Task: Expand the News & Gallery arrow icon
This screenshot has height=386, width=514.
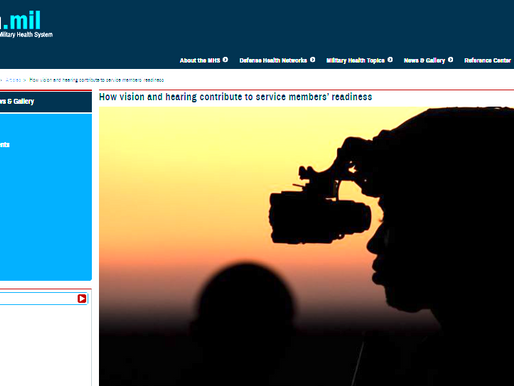Action: 450,60
